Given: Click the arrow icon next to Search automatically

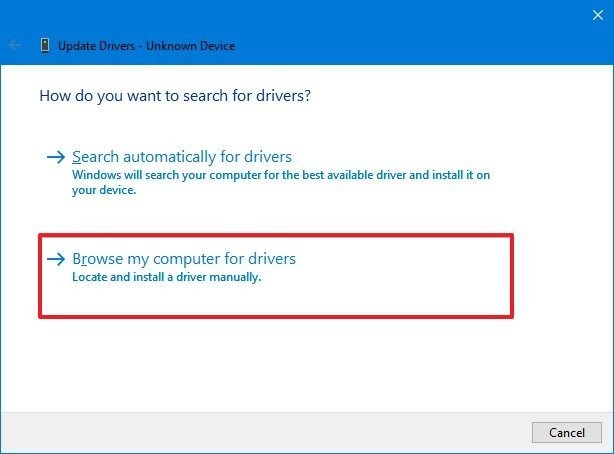Looking at the screenshot, I should [x=57, y=158].
